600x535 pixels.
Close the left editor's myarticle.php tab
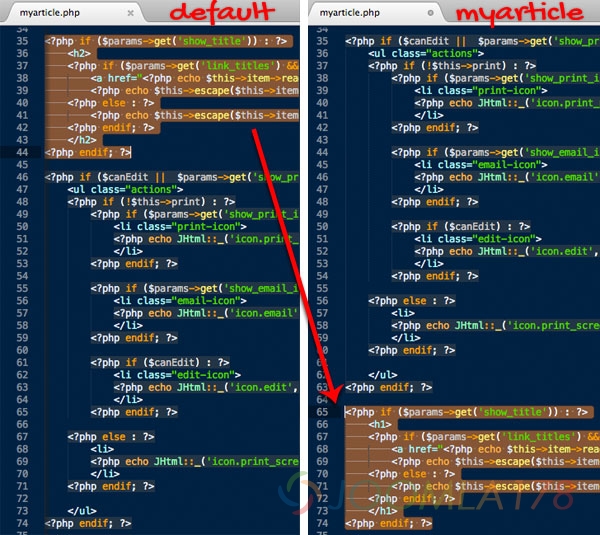[130, 13]
